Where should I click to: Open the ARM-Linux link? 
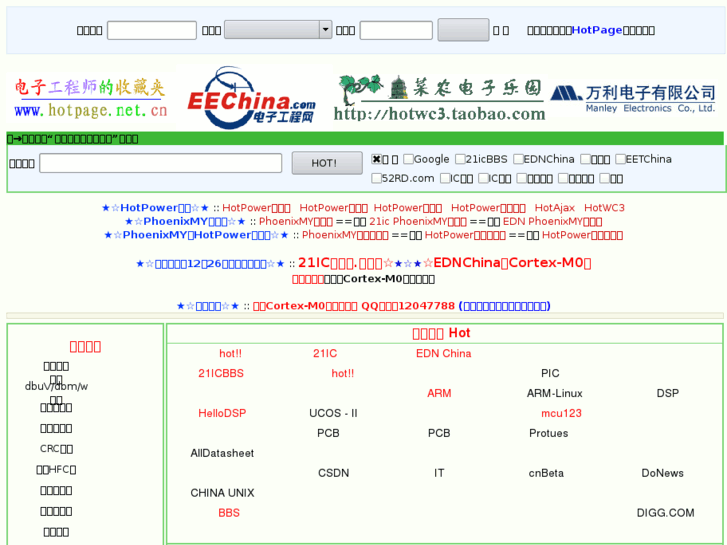pyautogui.click(x=555, y=393)
